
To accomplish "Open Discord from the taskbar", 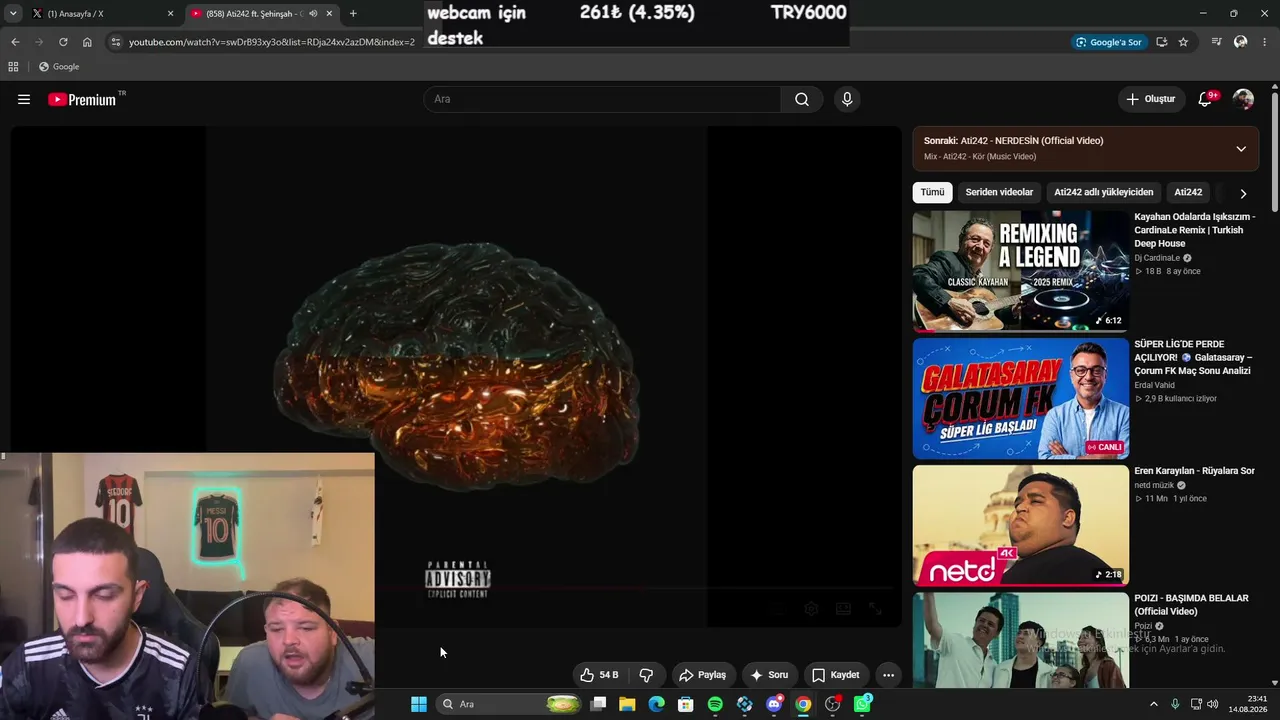I will (x=774, y=704).
